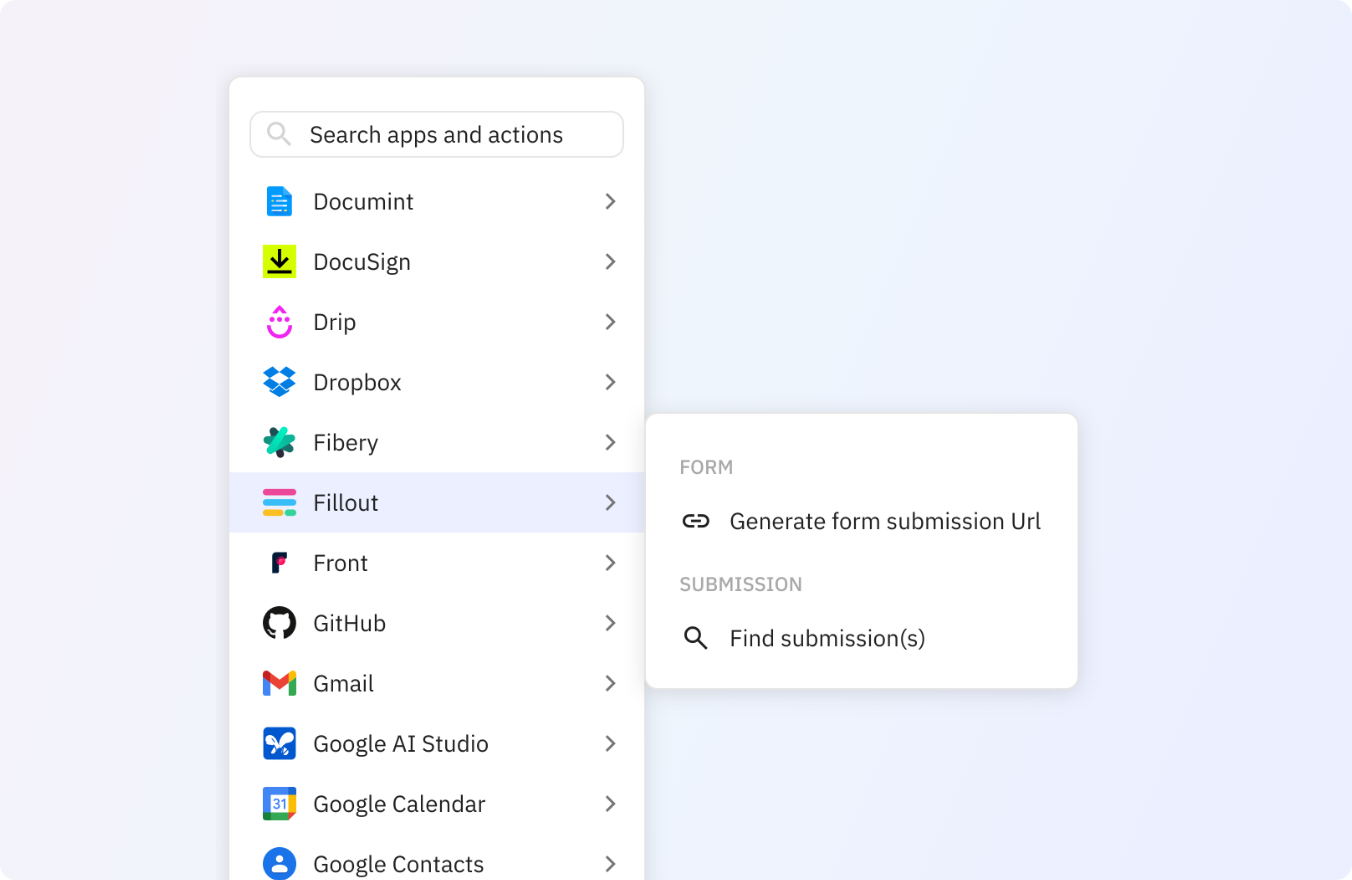Expand the Google Calendar row chevron

tap(610, 803)
